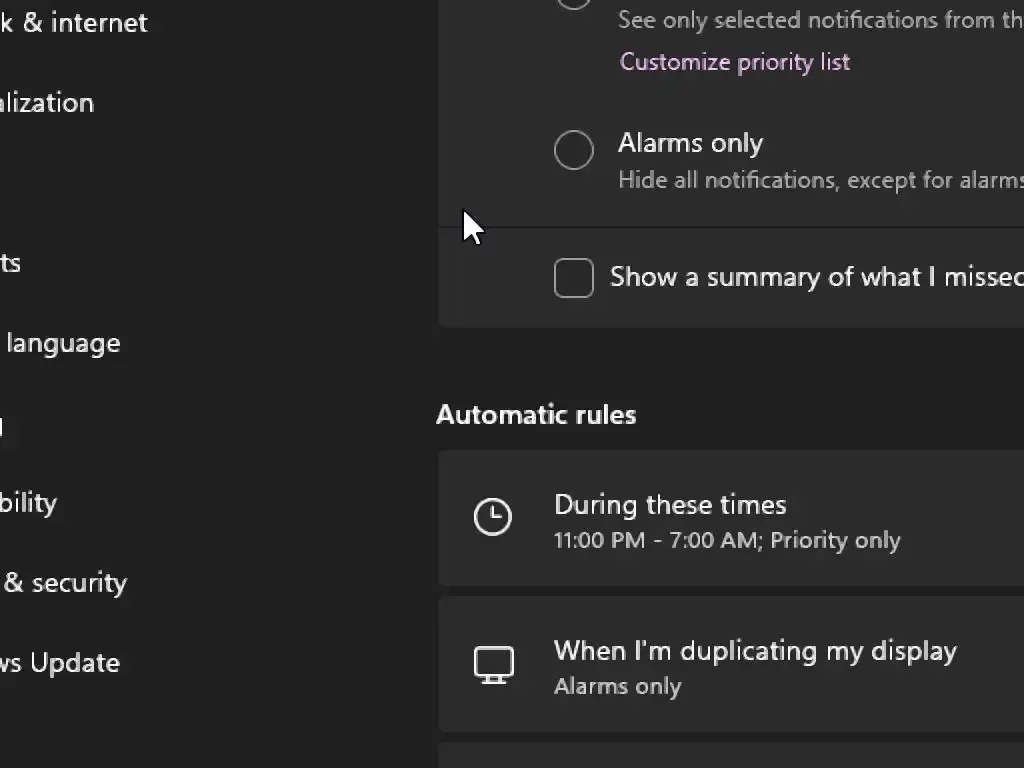Open Customize priority list link
1024x768 pixels.
(x=734, y=62)
